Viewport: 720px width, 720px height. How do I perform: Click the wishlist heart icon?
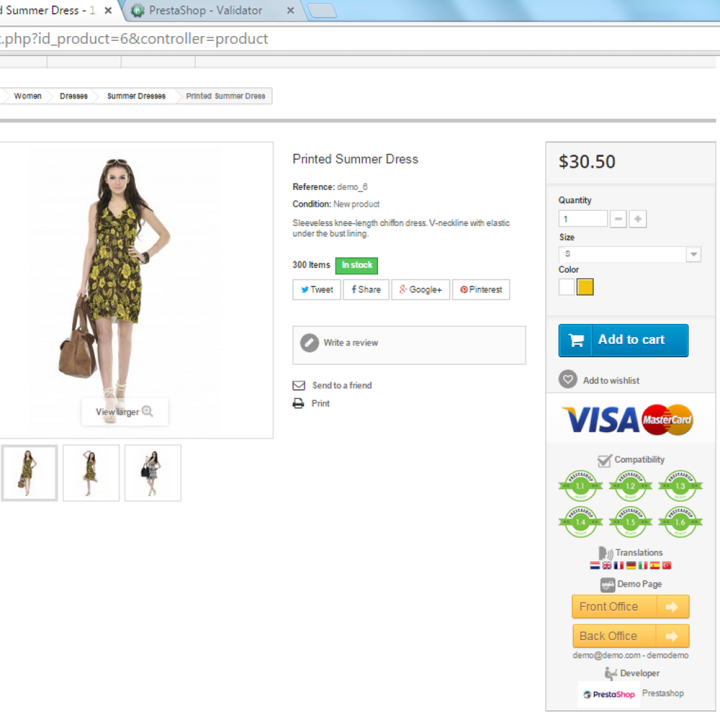[568, 379]
